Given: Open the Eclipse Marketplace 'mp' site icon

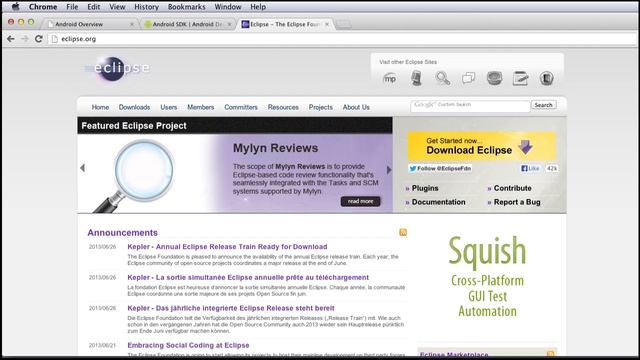Looking at the screenshot, I should coord(390,78).
